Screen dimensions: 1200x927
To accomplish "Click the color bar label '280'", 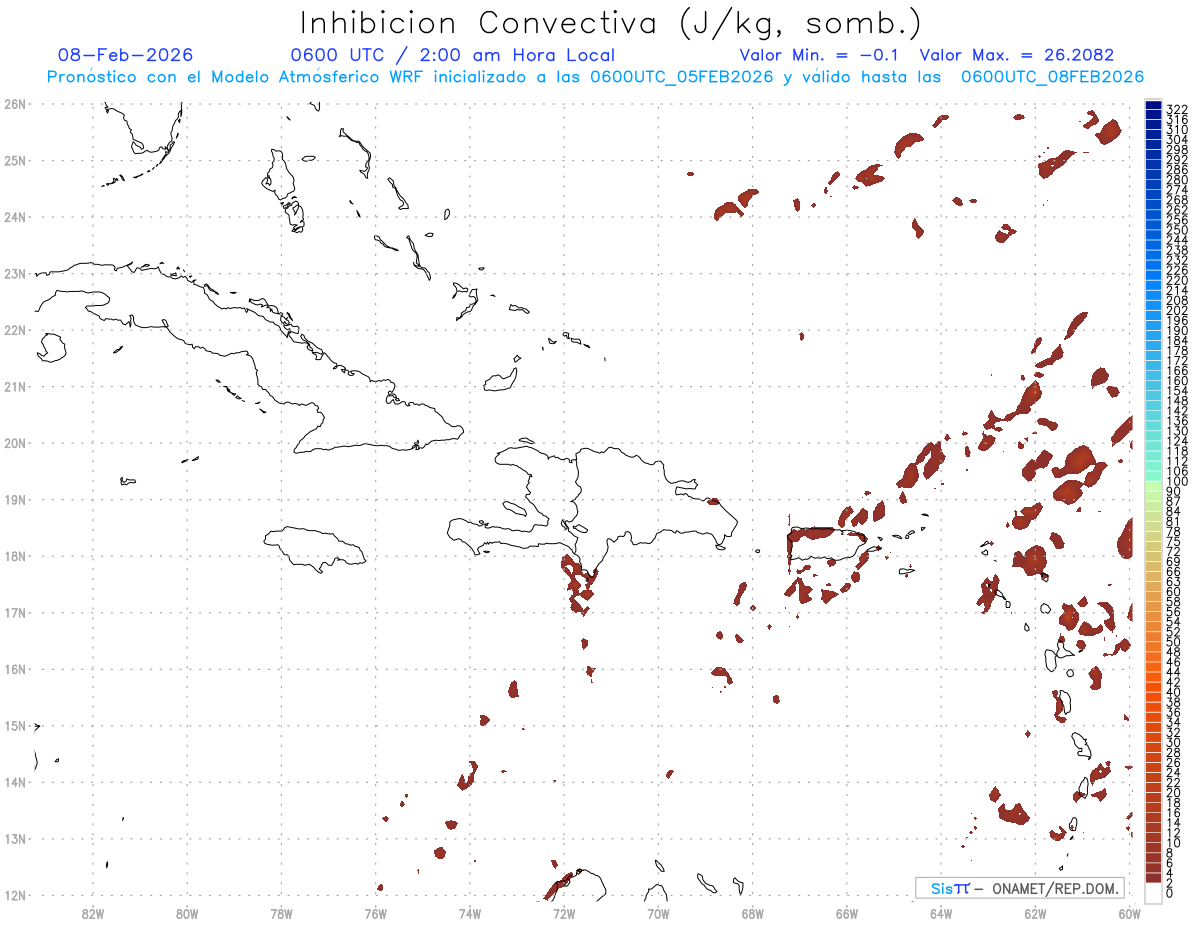I will tap(1177, 179).
